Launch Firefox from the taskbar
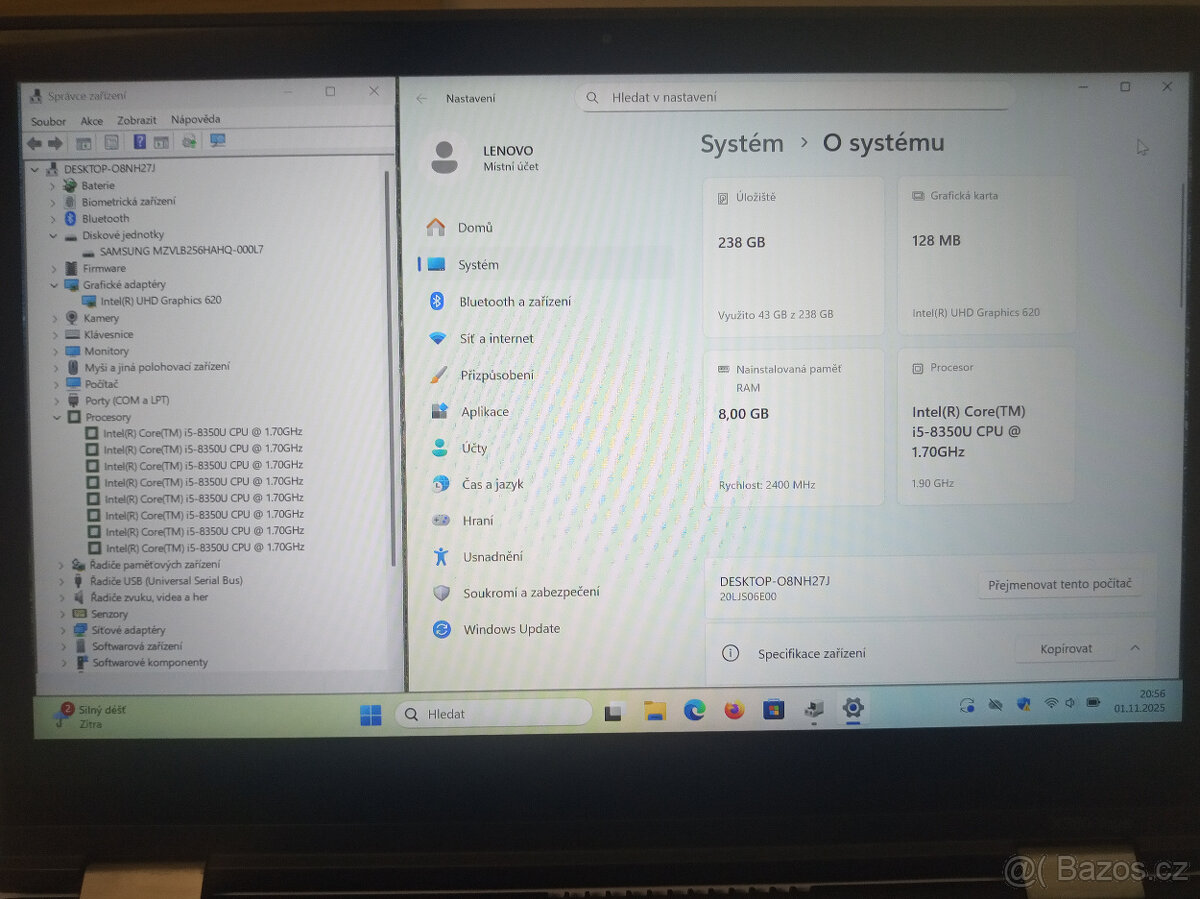The image size is (1200, 899). click(735, 710)
